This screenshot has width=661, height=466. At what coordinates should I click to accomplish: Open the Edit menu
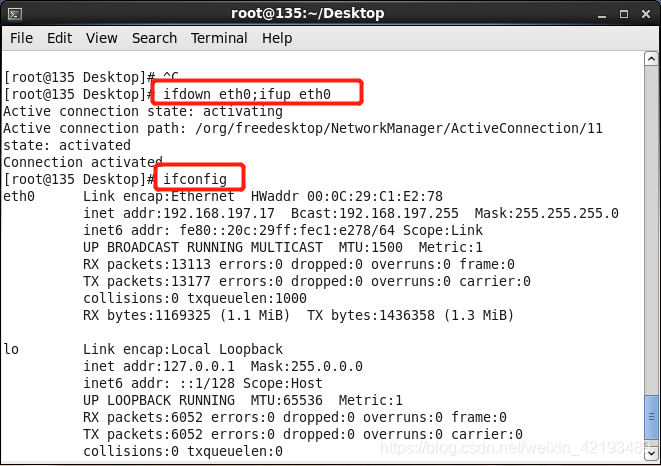coord(59,38)
